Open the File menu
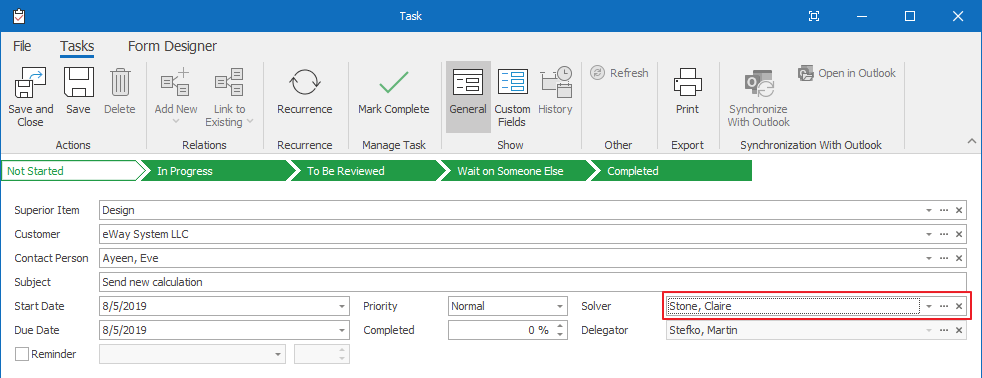The width and height of the screenshot is (982, 378). [x=22, y=46]
